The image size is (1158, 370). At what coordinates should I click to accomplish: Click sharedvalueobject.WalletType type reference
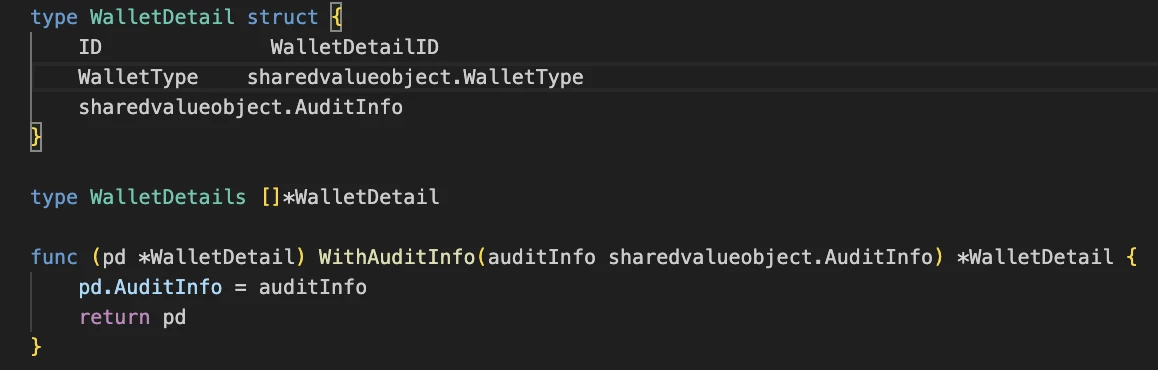(415, 78)
